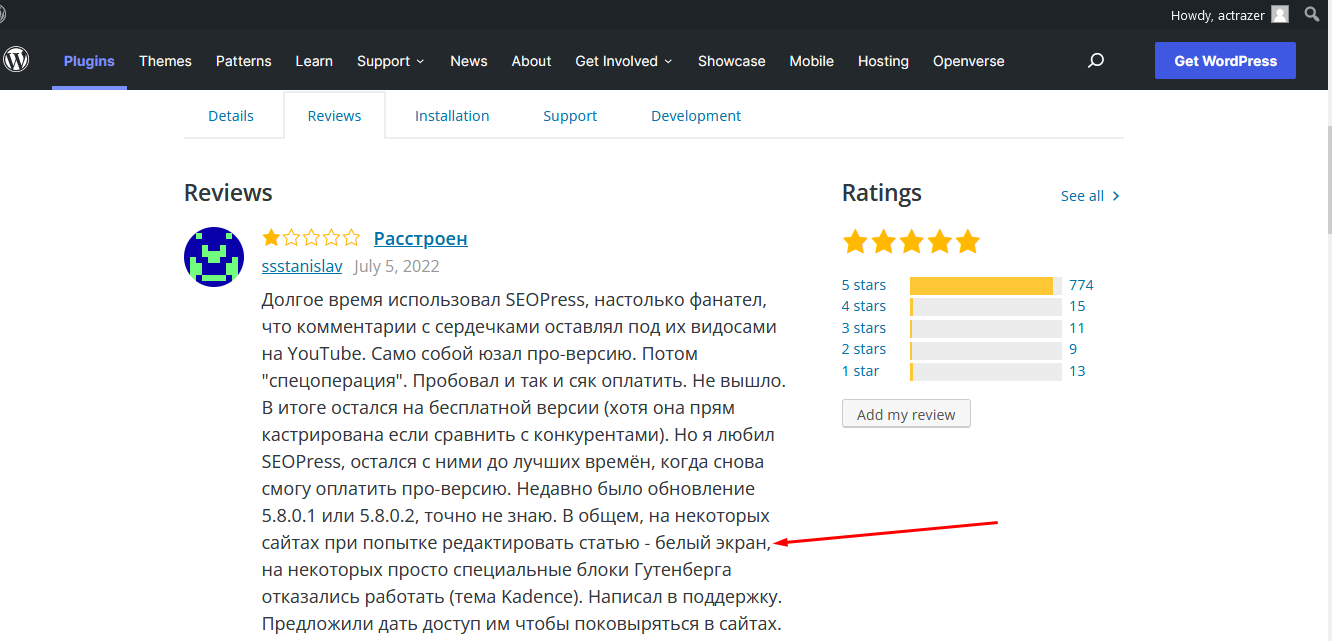1332x641 pixels.
Task: Open the Patterns menu item
Action: pyautogui.click(x=244, y=61)
